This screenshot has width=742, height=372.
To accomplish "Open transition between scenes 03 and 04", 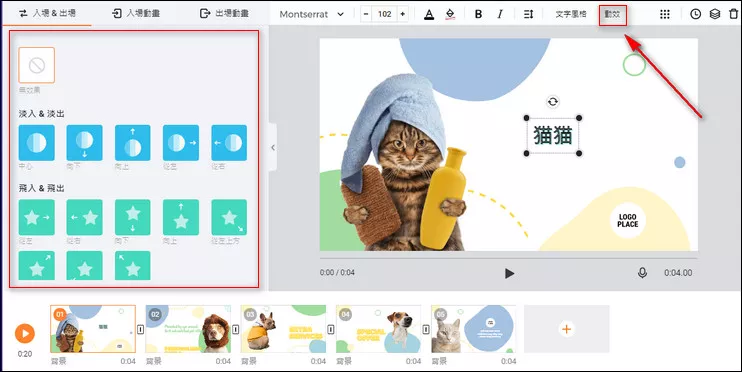I will coord(331,329).
